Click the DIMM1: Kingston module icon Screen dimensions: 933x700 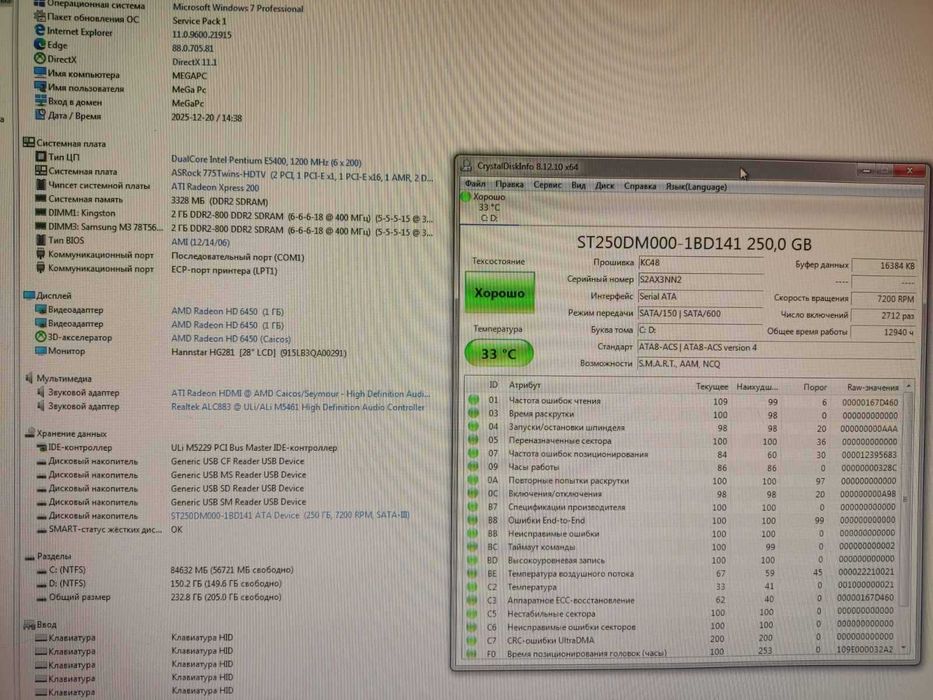40,212
